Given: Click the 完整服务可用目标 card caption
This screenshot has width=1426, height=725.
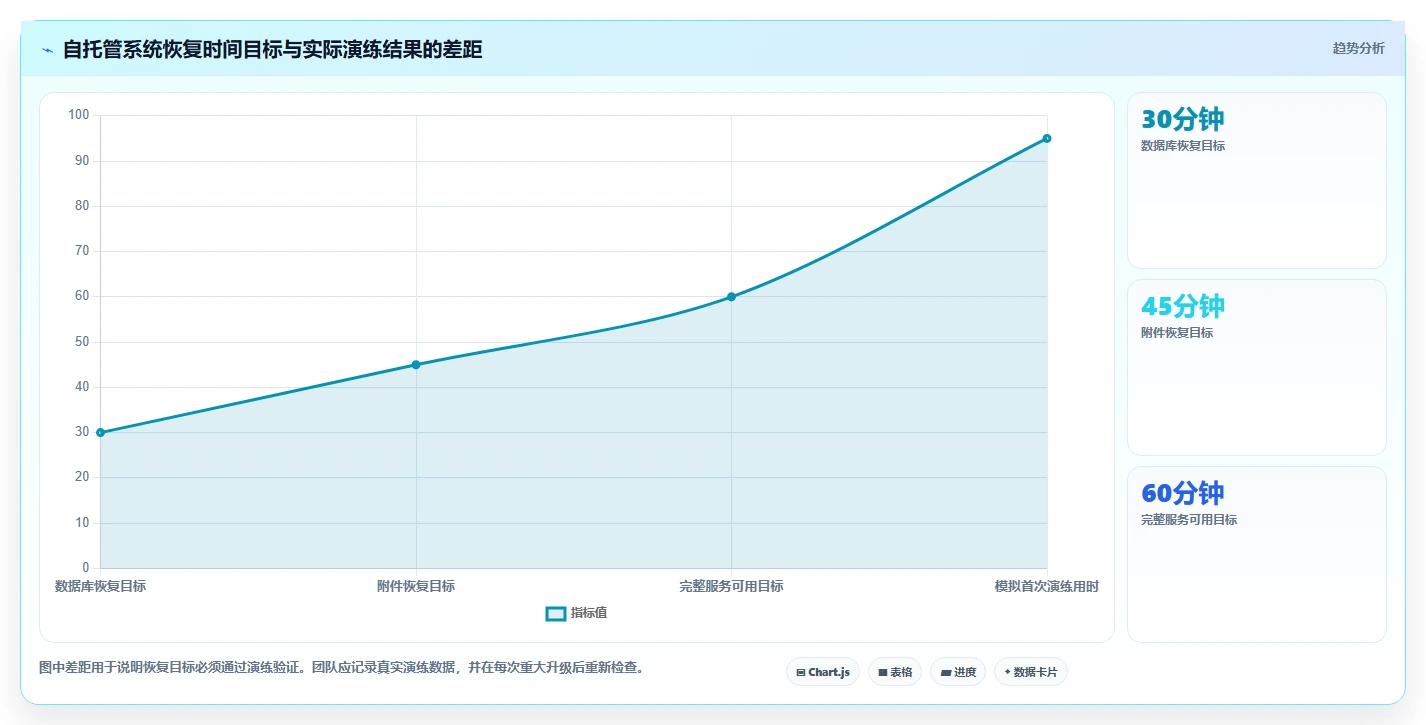Looking at the screenshot, I should click(1189, 520).
